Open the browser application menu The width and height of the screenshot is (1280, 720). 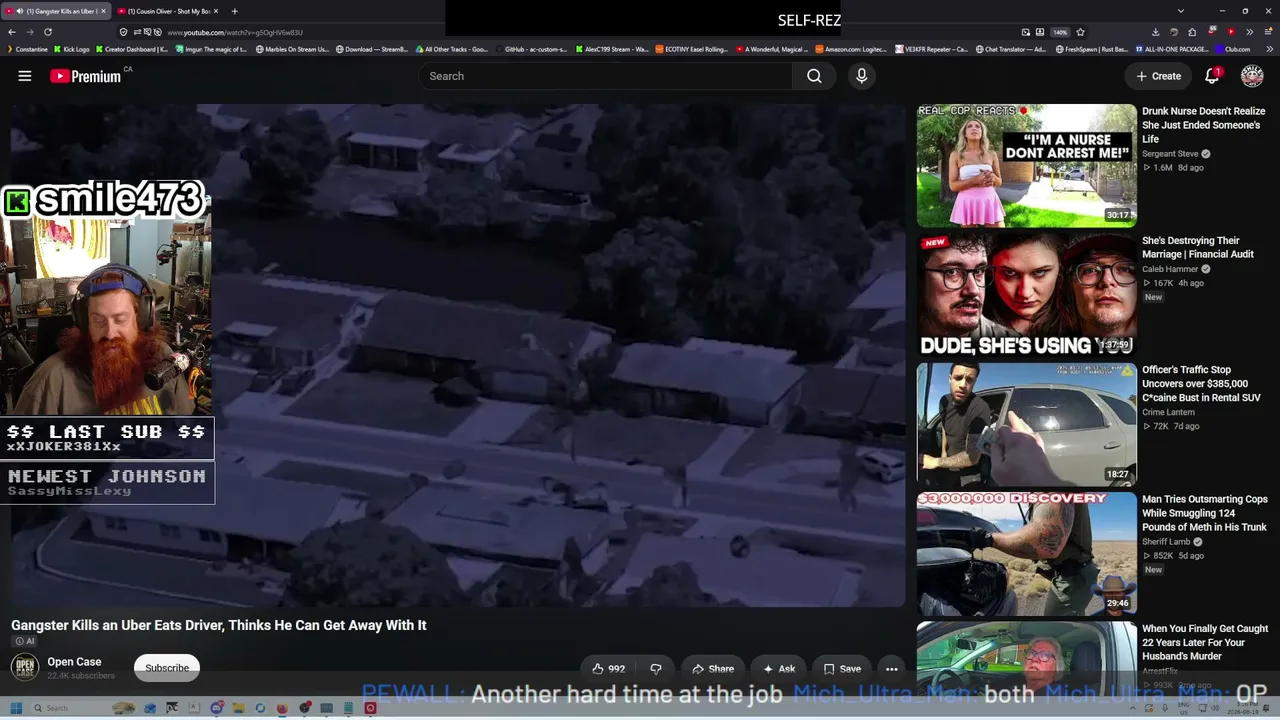point(1267,32)
